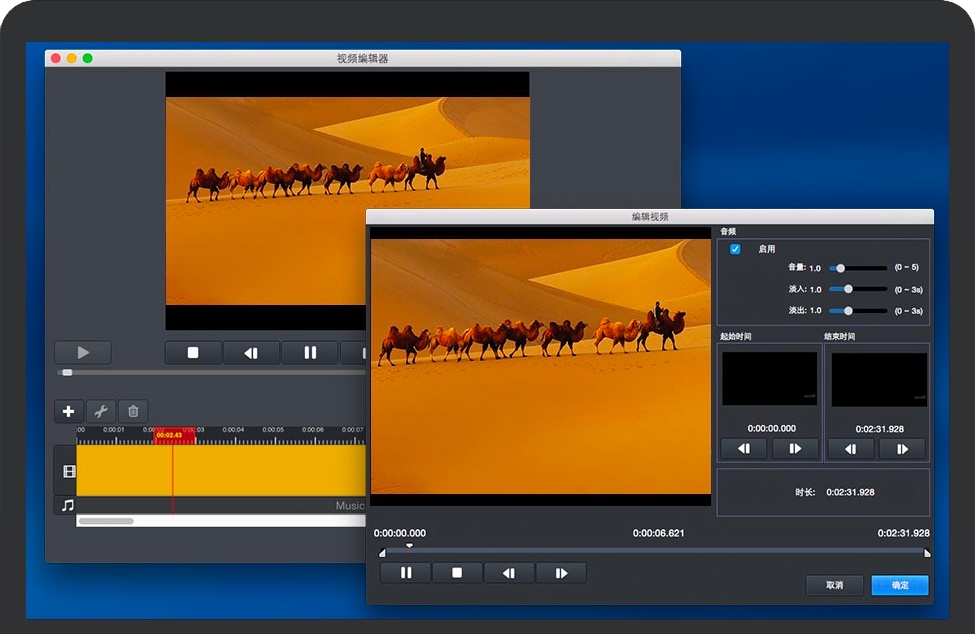Viewport: 975px width, 634px height.
Task: Open clip settings with the wrench icon
Action: coord(100,411)
